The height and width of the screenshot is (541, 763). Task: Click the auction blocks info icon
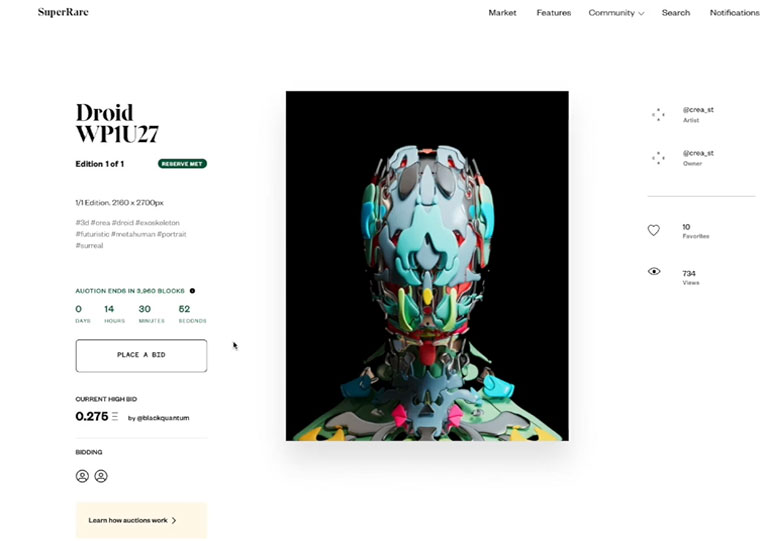click(x=192, y=291)
